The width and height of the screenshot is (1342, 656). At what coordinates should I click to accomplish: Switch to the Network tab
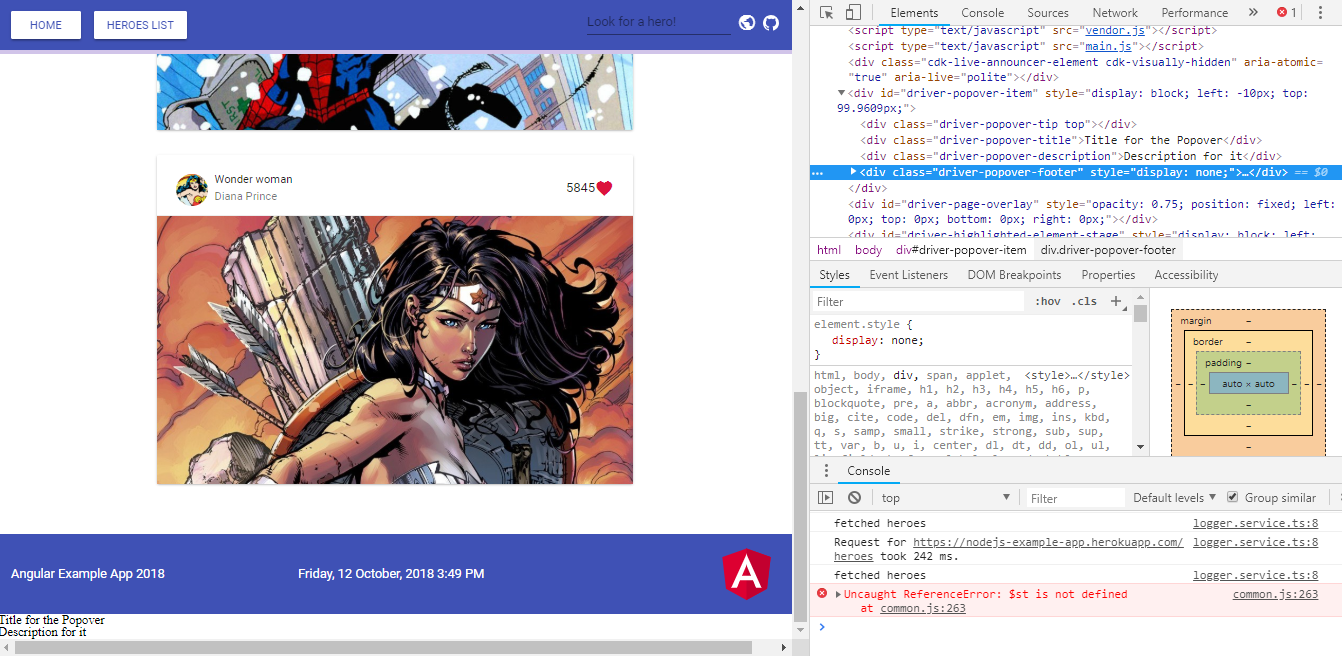pos(1115,12)
